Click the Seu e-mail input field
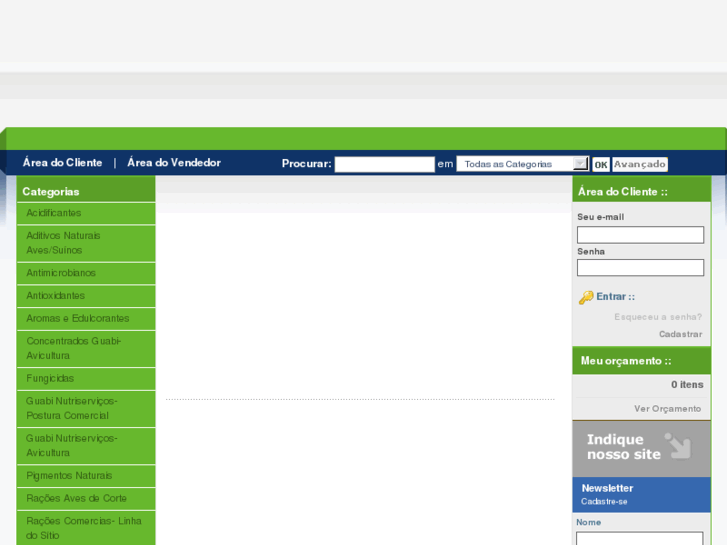 coord(640,235)
